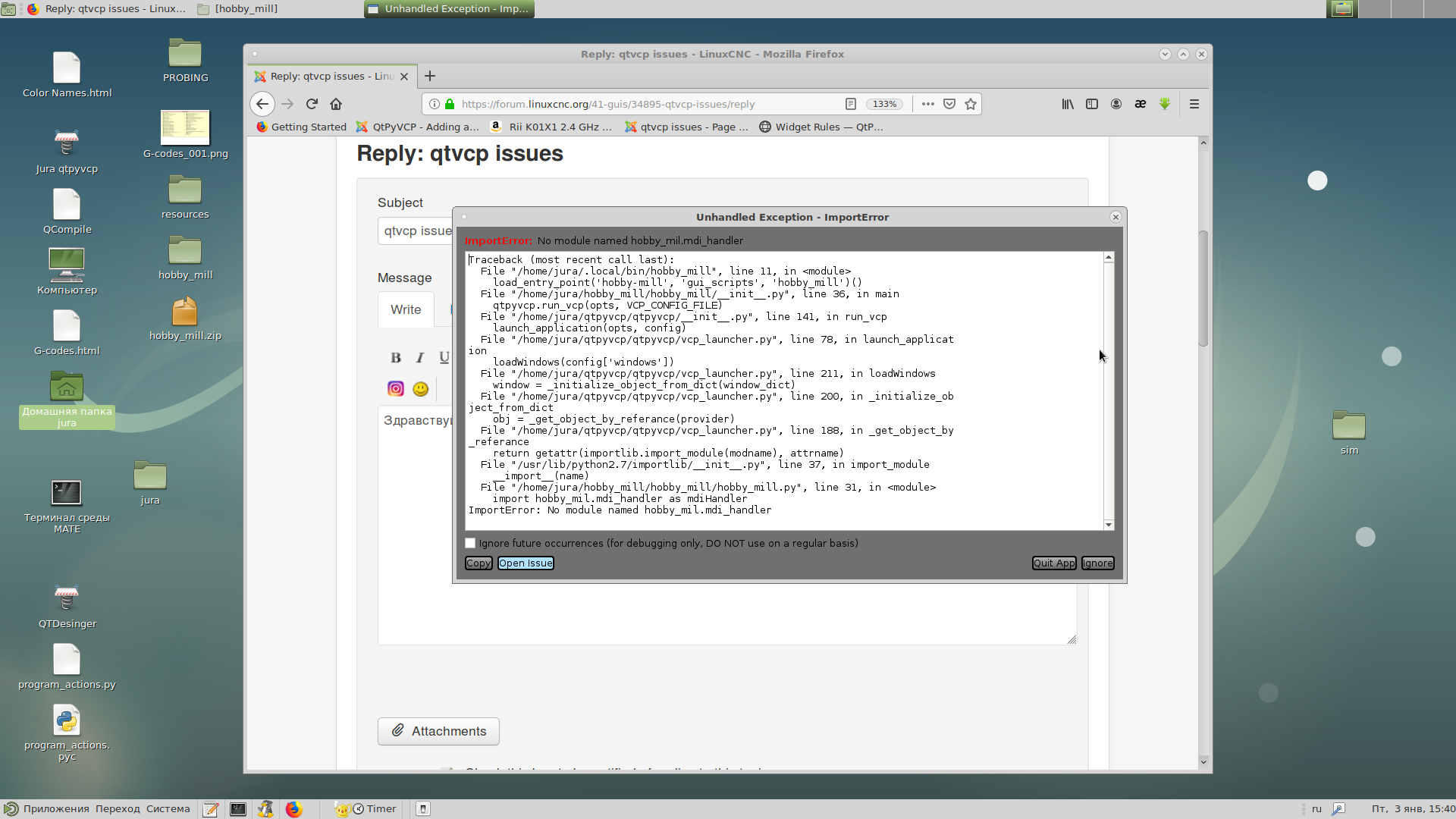This screenshot has height=819, width=1456.
Task: Click ru keyboard layout indicator
Action: tap(1316, 809)
